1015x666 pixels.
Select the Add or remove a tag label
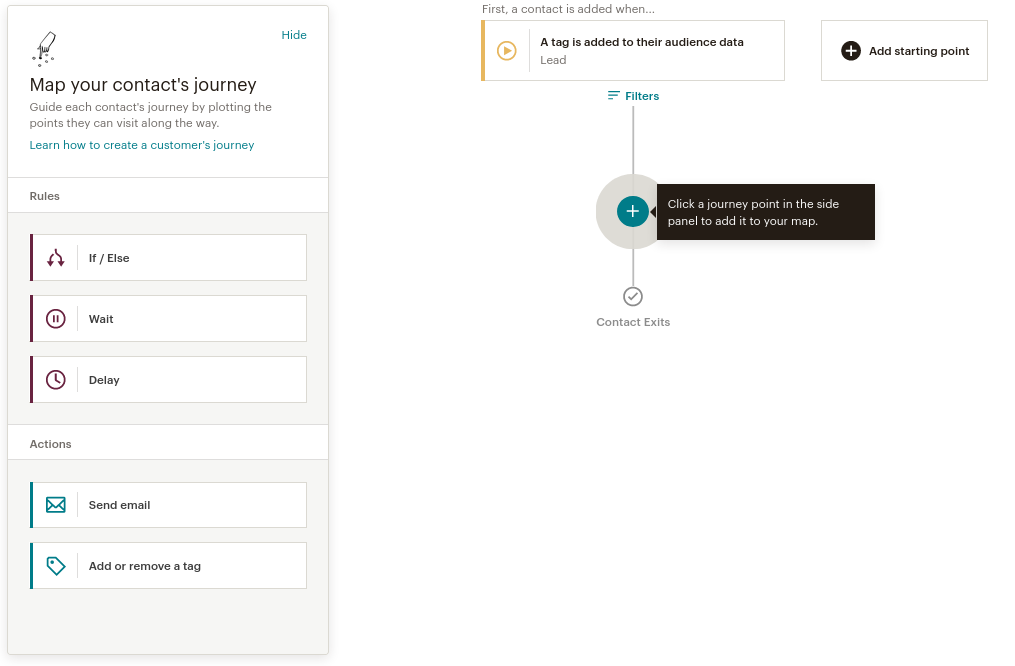[145, 566]
